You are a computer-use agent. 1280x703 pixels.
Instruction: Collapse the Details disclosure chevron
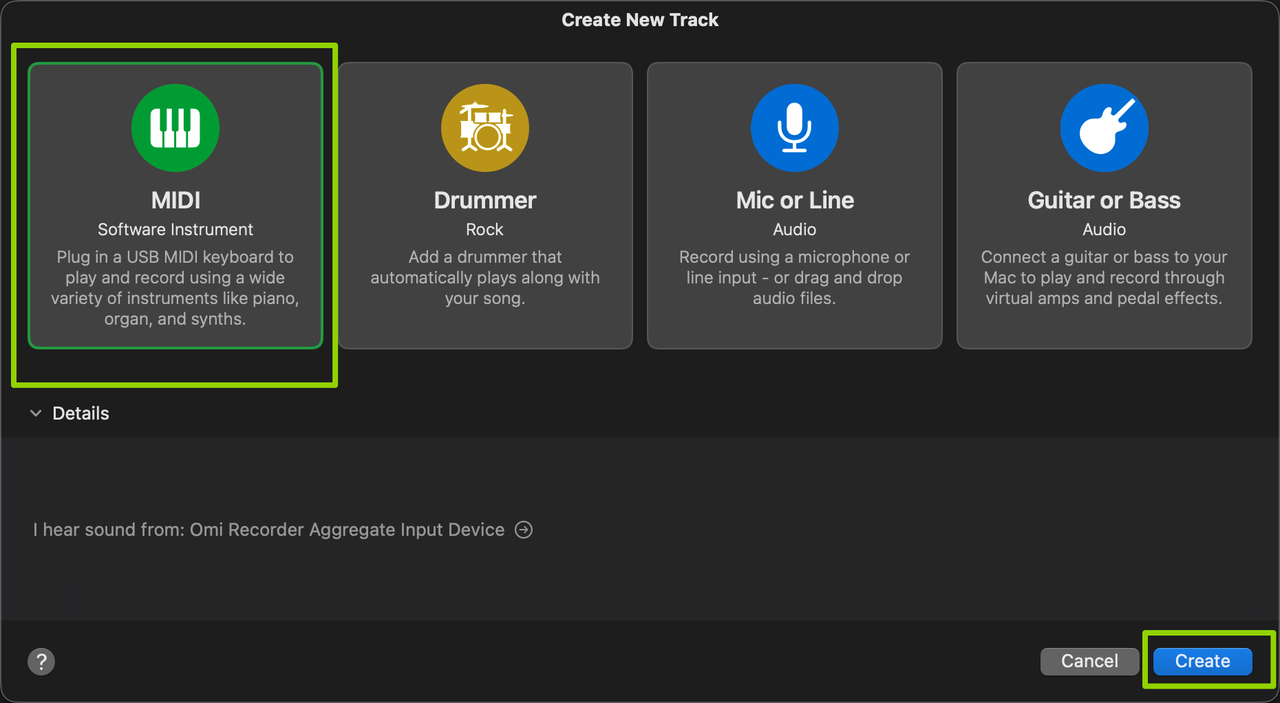[x=36, y=413]
